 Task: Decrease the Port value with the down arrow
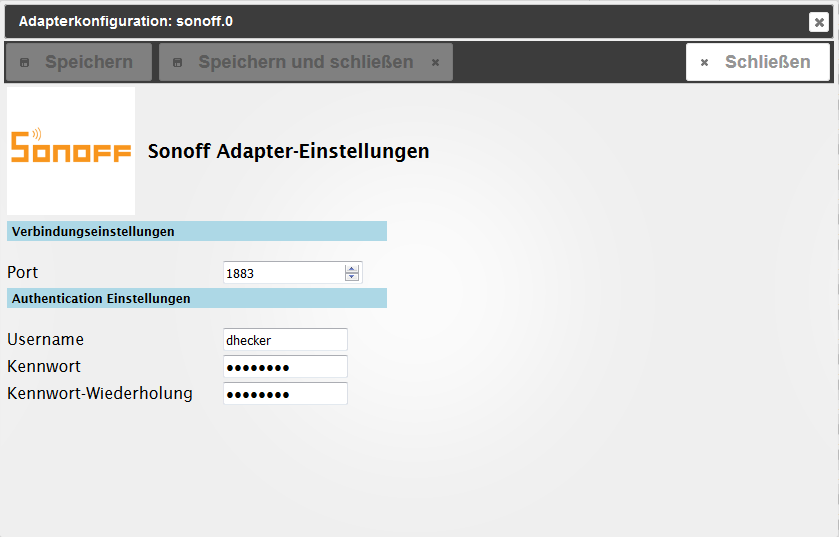352,277
